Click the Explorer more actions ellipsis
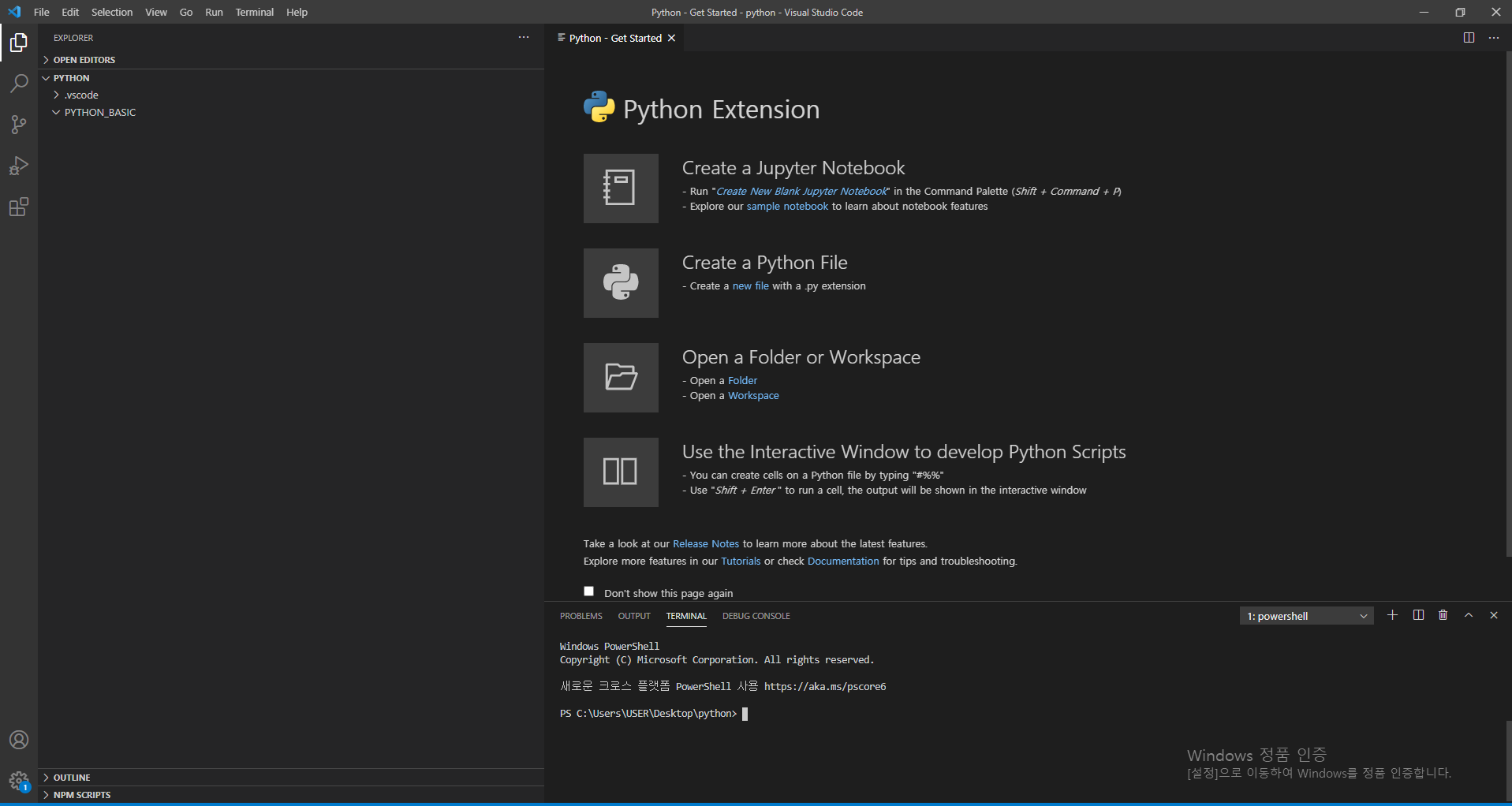The width and height of the screenshot is (1512, 806). pyautogui.click(x=524, y=37)
